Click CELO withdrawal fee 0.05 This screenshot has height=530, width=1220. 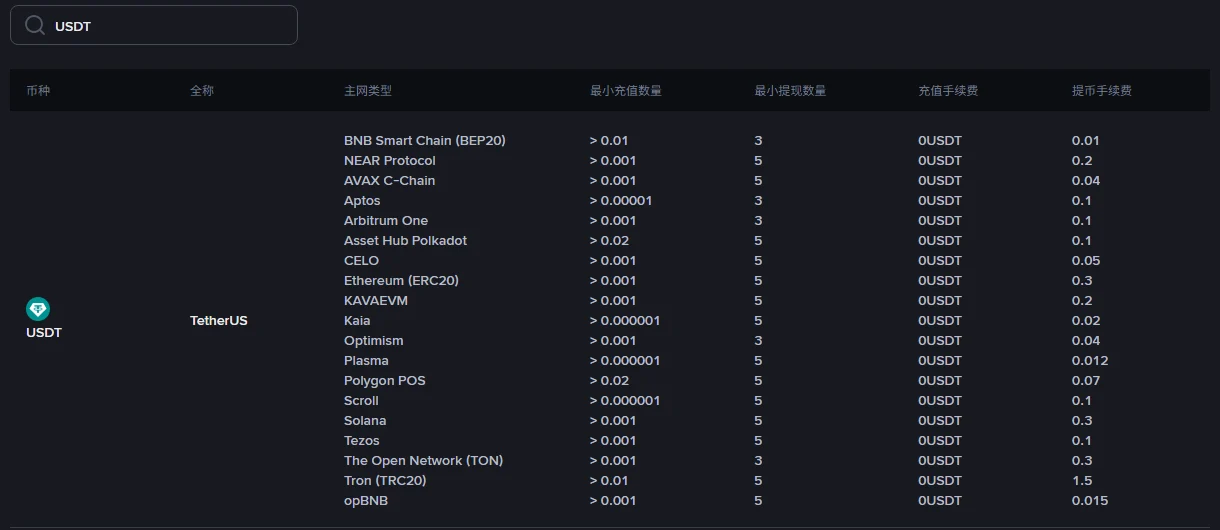(1086, 261)
